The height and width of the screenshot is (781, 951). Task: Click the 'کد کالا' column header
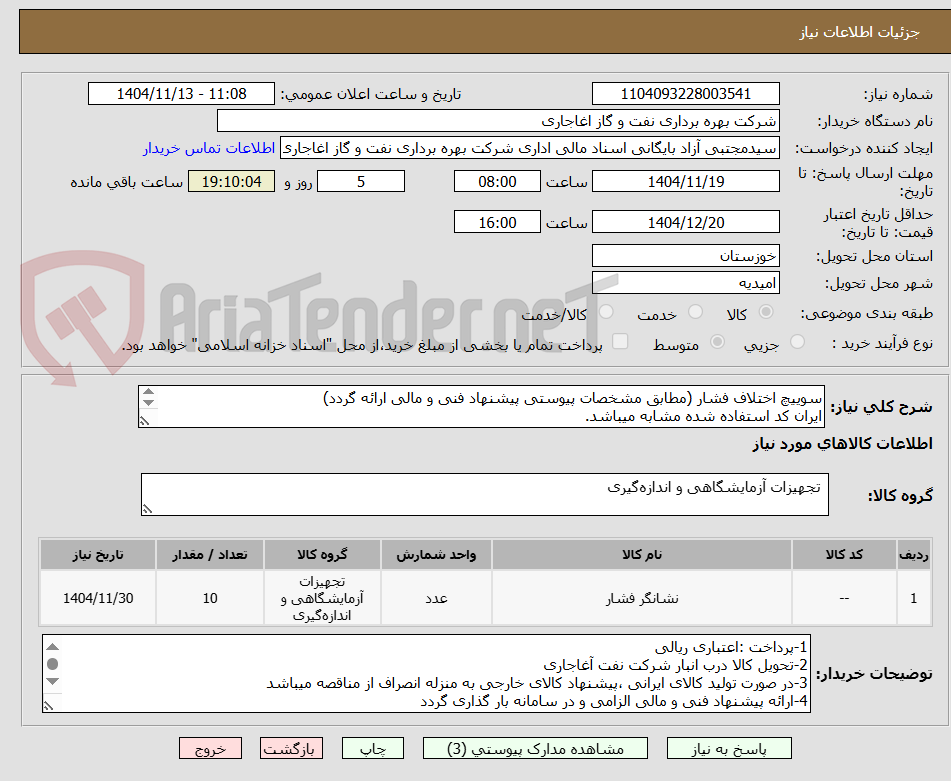[x=844, y=555]
